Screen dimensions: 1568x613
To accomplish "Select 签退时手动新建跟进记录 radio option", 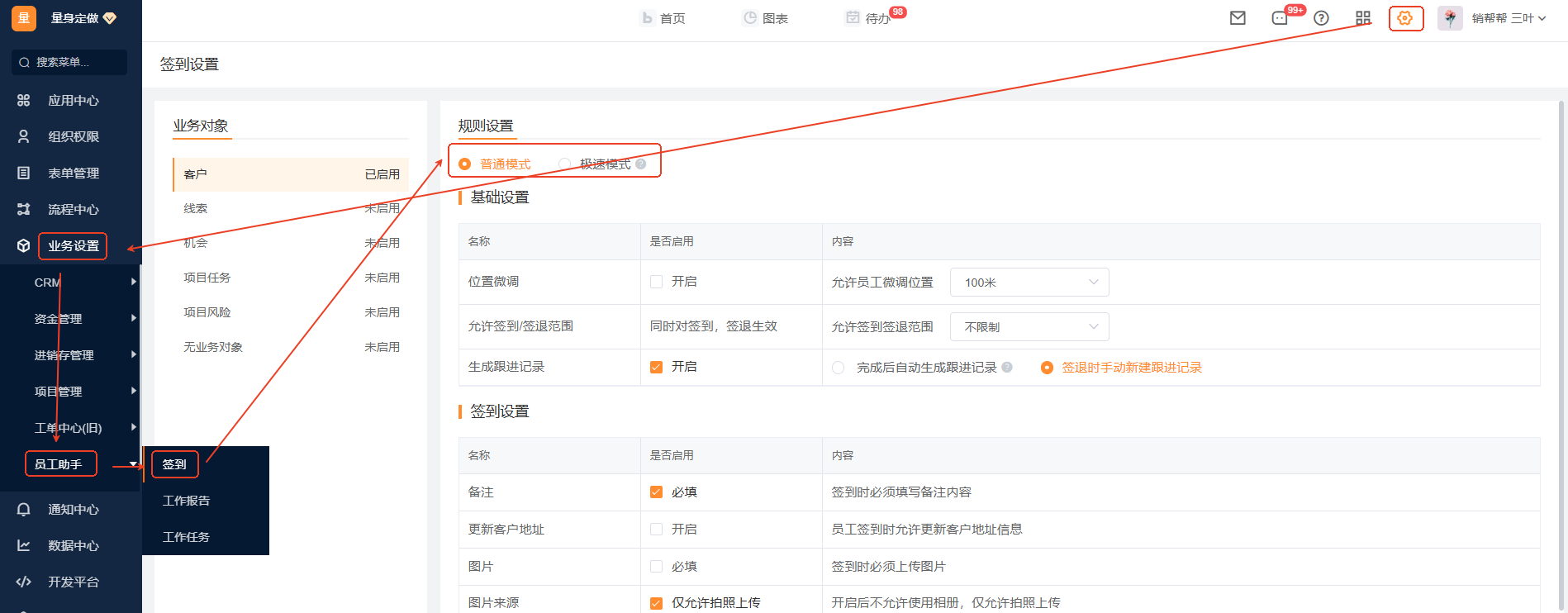I will [1047, 368].
